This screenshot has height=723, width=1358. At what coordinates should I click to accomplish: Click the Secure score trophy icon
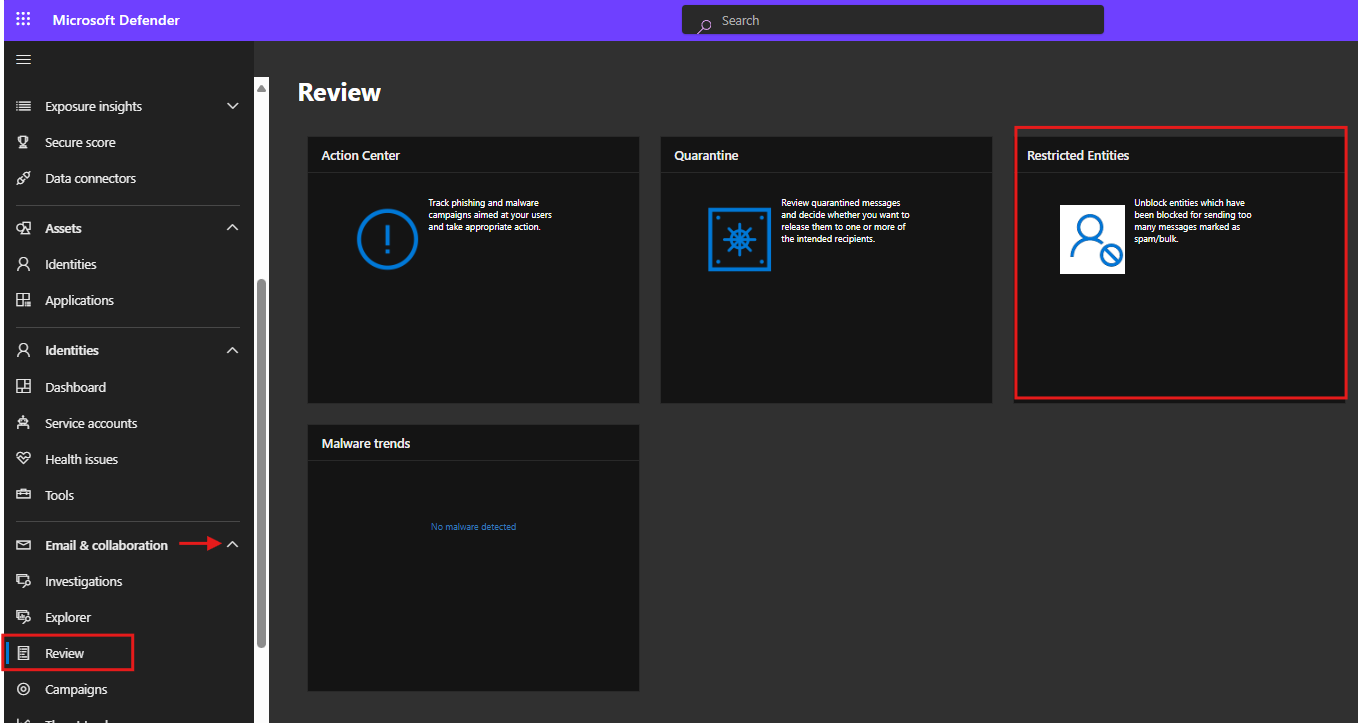[x=24, y=142]
